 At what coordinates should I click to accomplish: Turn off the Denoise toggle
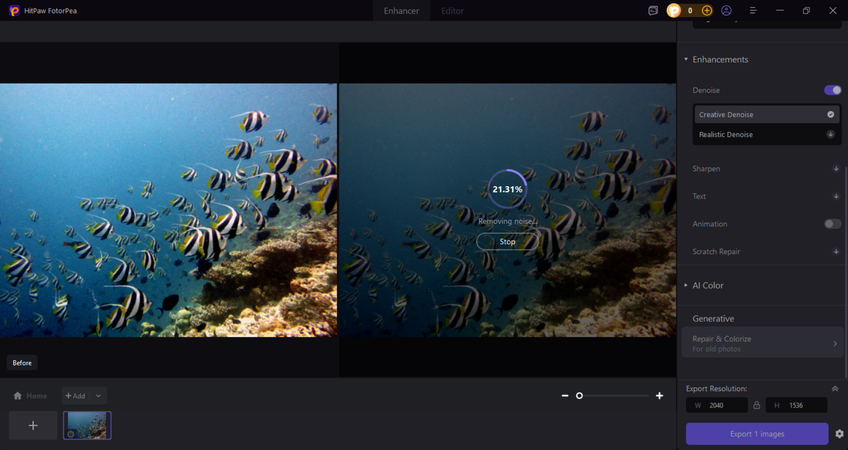832,90
